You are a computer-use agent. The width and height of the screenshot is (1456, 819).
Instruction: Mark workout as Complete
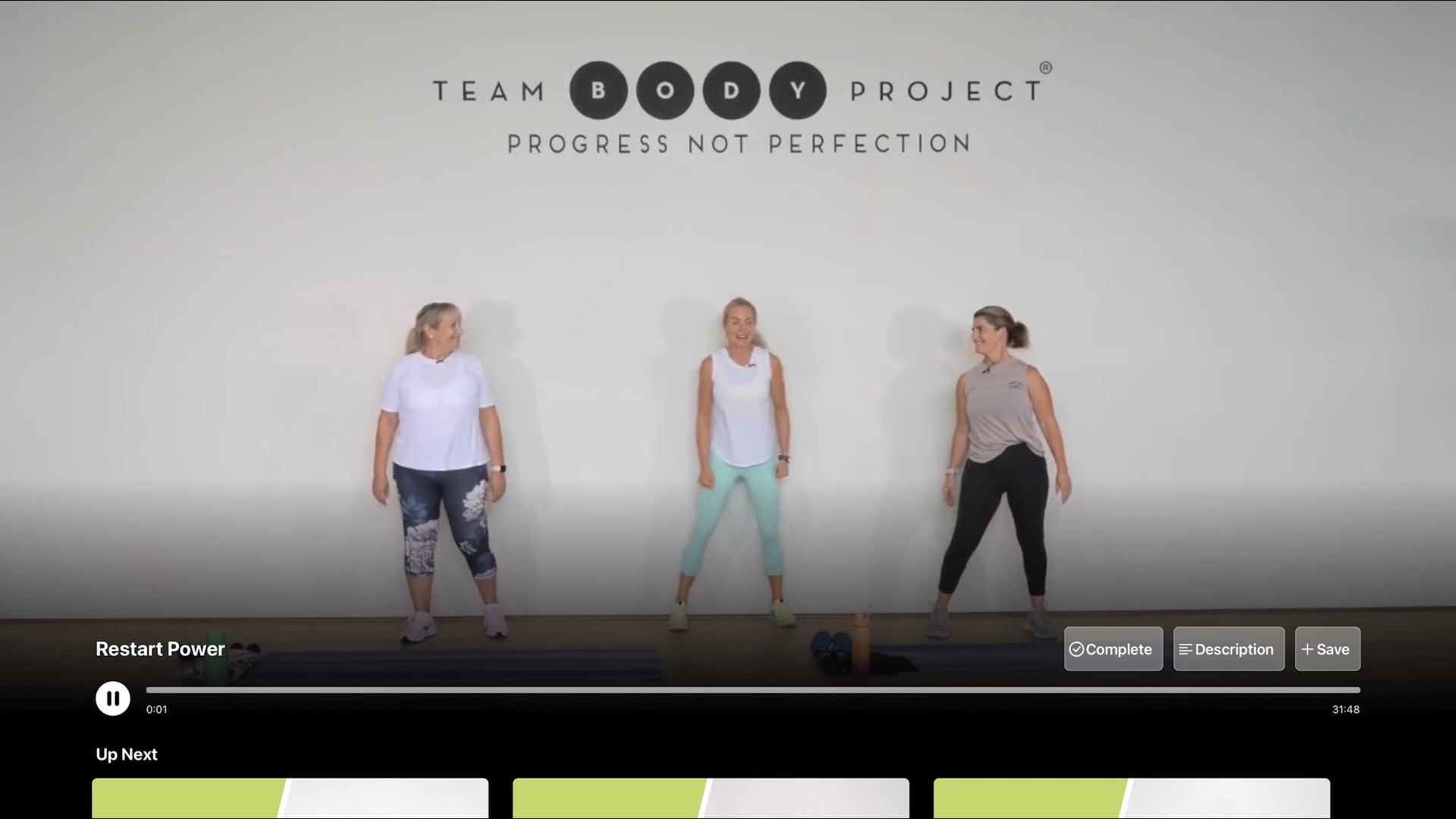[1113, 649]
